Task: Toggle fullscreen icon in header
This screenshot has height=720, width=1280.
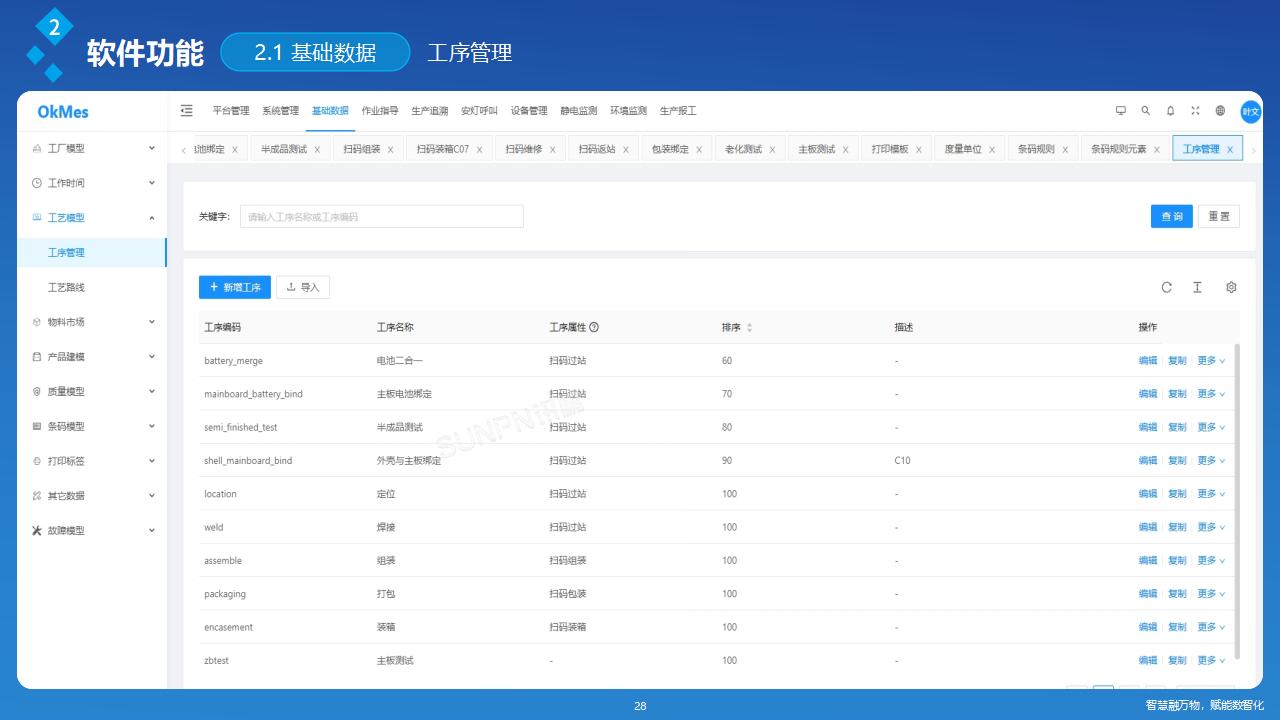Action: point(1195,111)
